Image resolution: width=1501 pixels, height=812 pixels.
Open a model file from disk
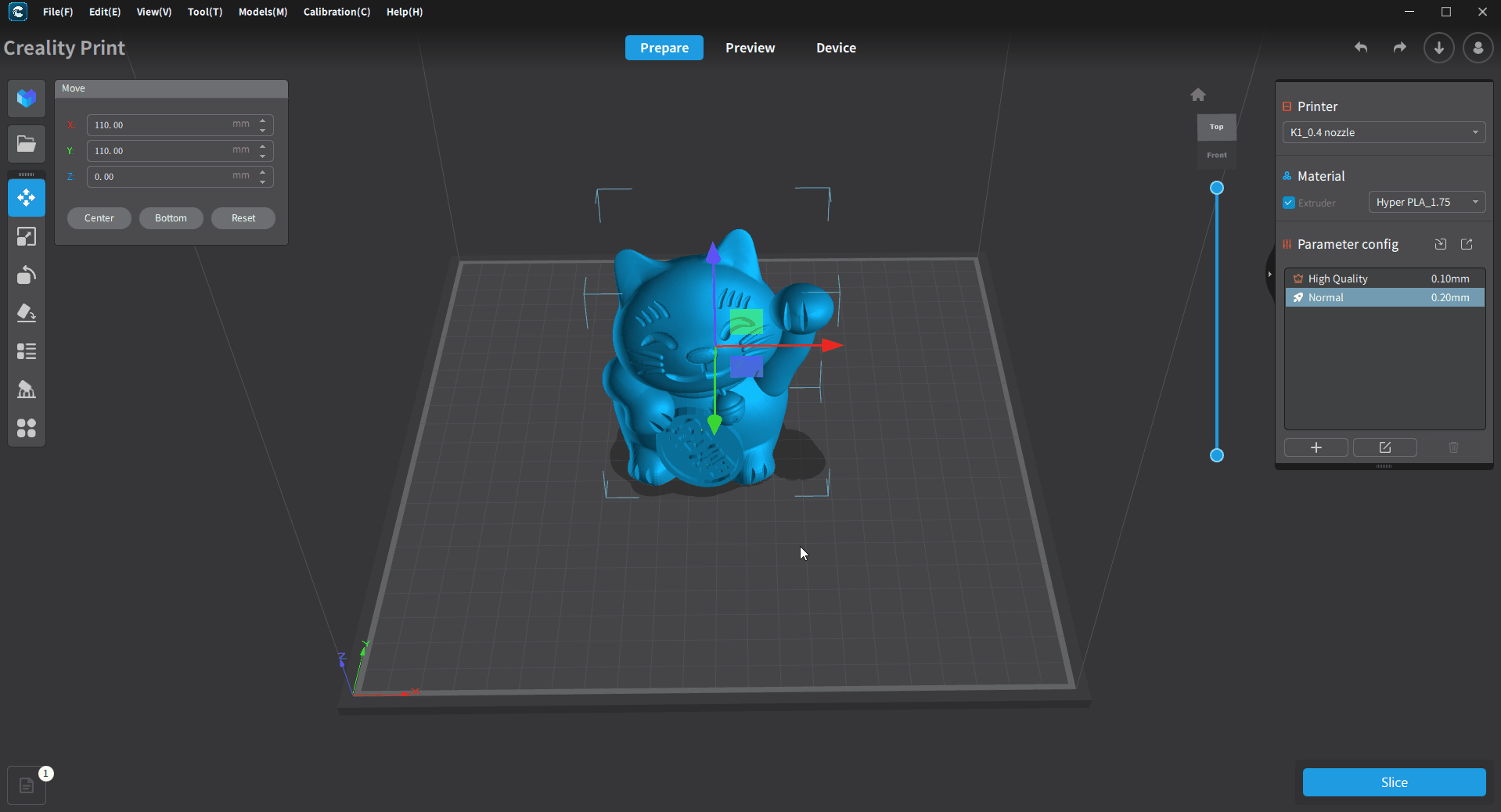coord(27,143)
